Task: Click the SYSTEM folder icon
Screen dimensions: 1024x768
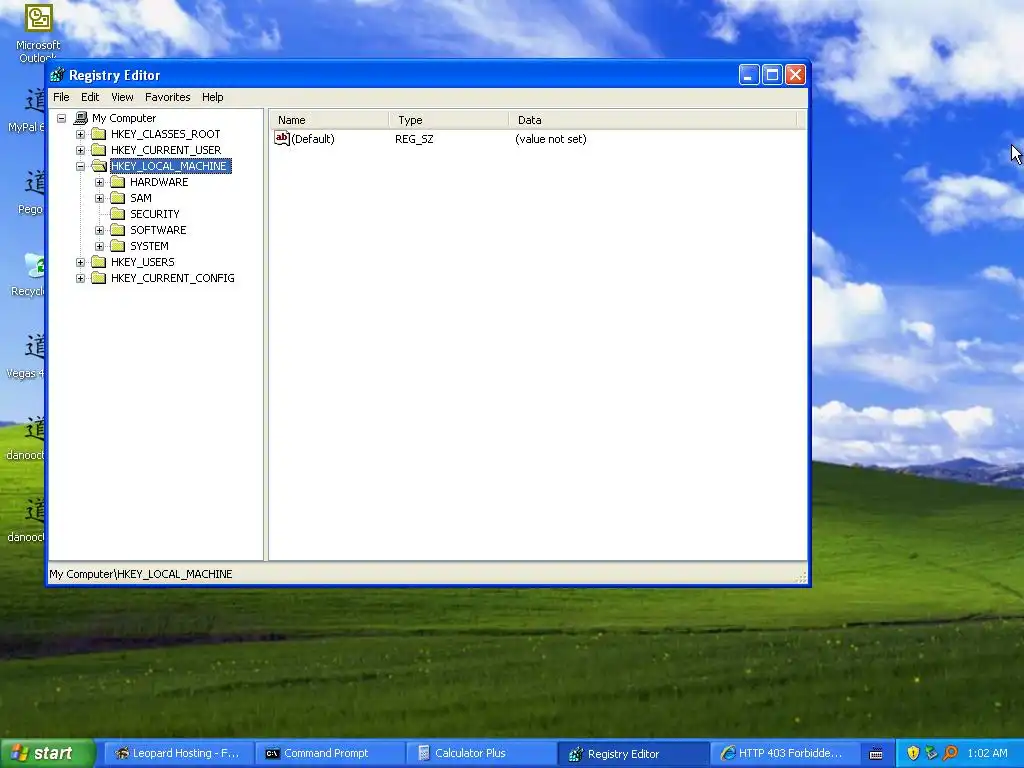Action: (x=118, y=246)
